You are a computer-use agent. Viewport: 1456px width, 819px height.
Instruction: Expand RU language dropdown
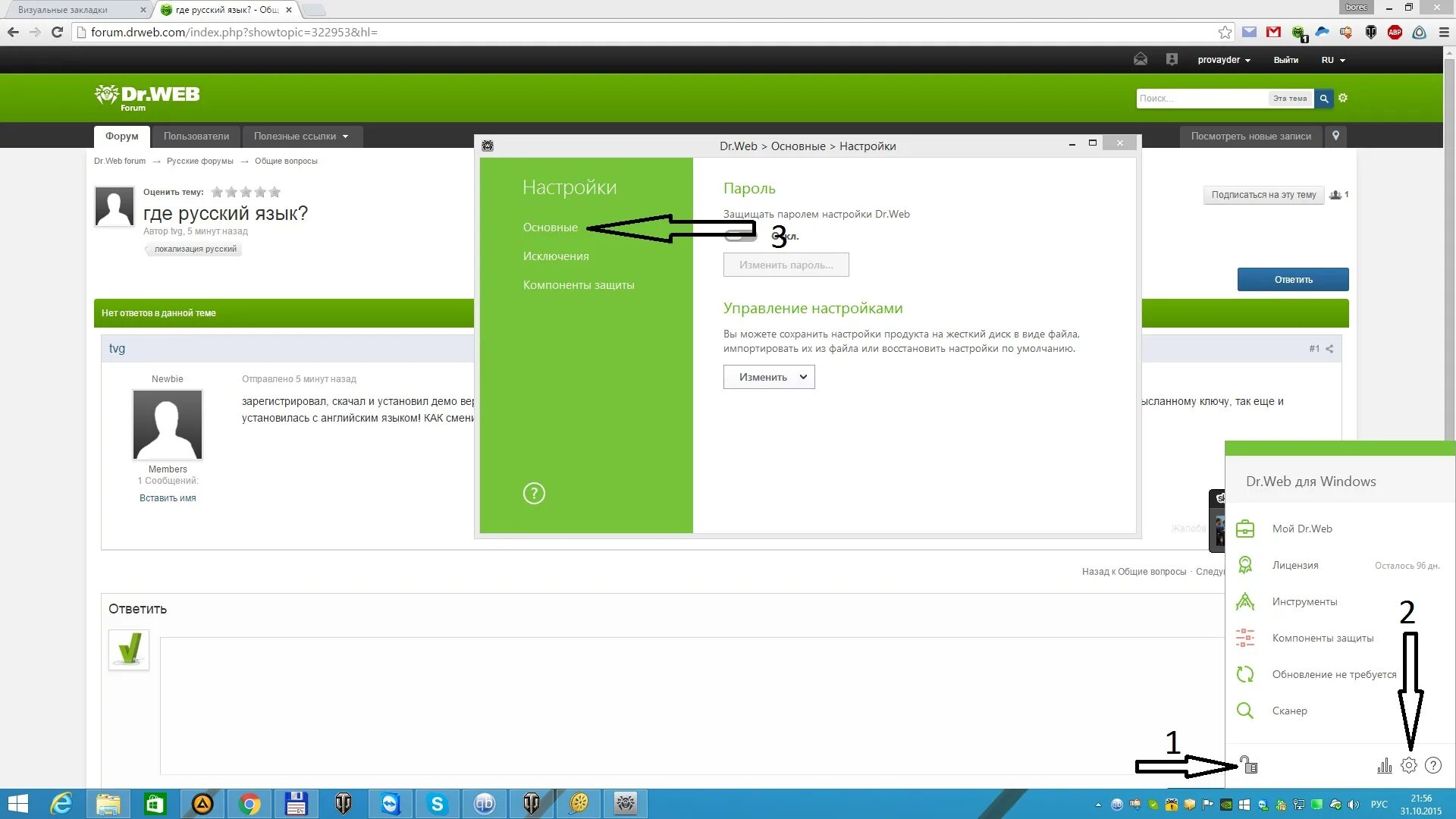point(1333,60)
